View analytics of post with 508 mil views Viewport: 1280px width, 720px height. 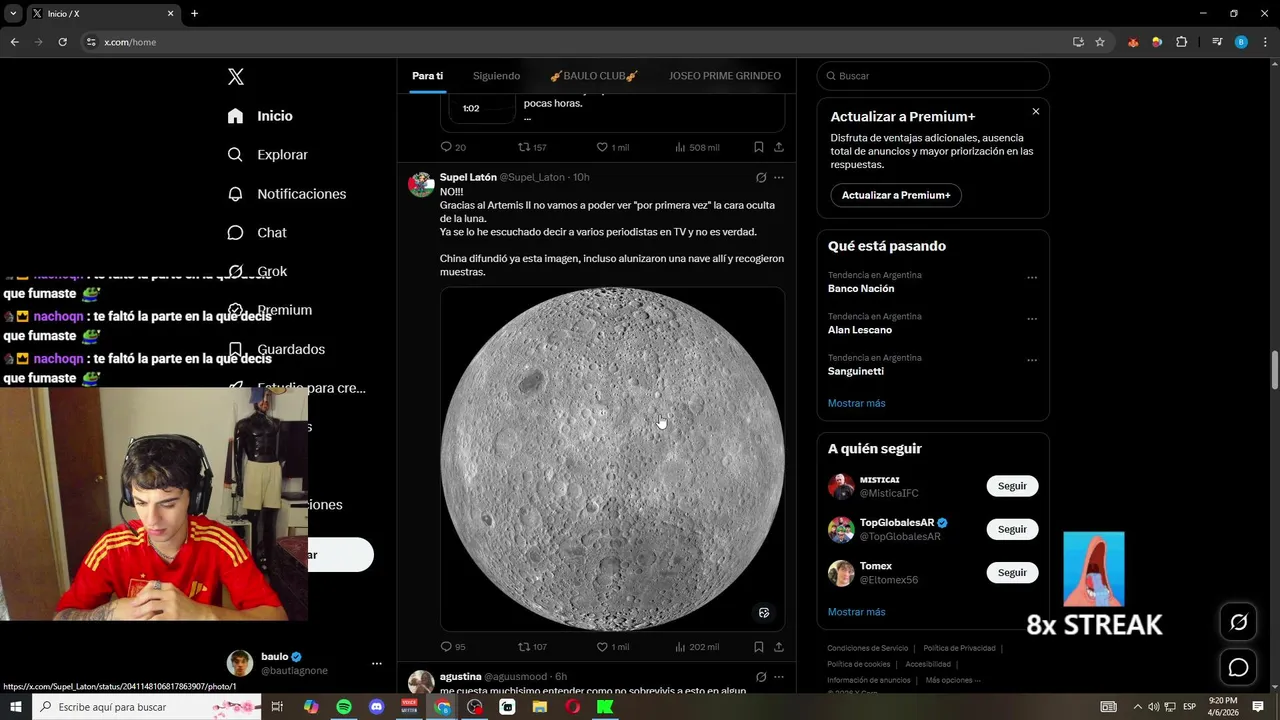(696, 147)
